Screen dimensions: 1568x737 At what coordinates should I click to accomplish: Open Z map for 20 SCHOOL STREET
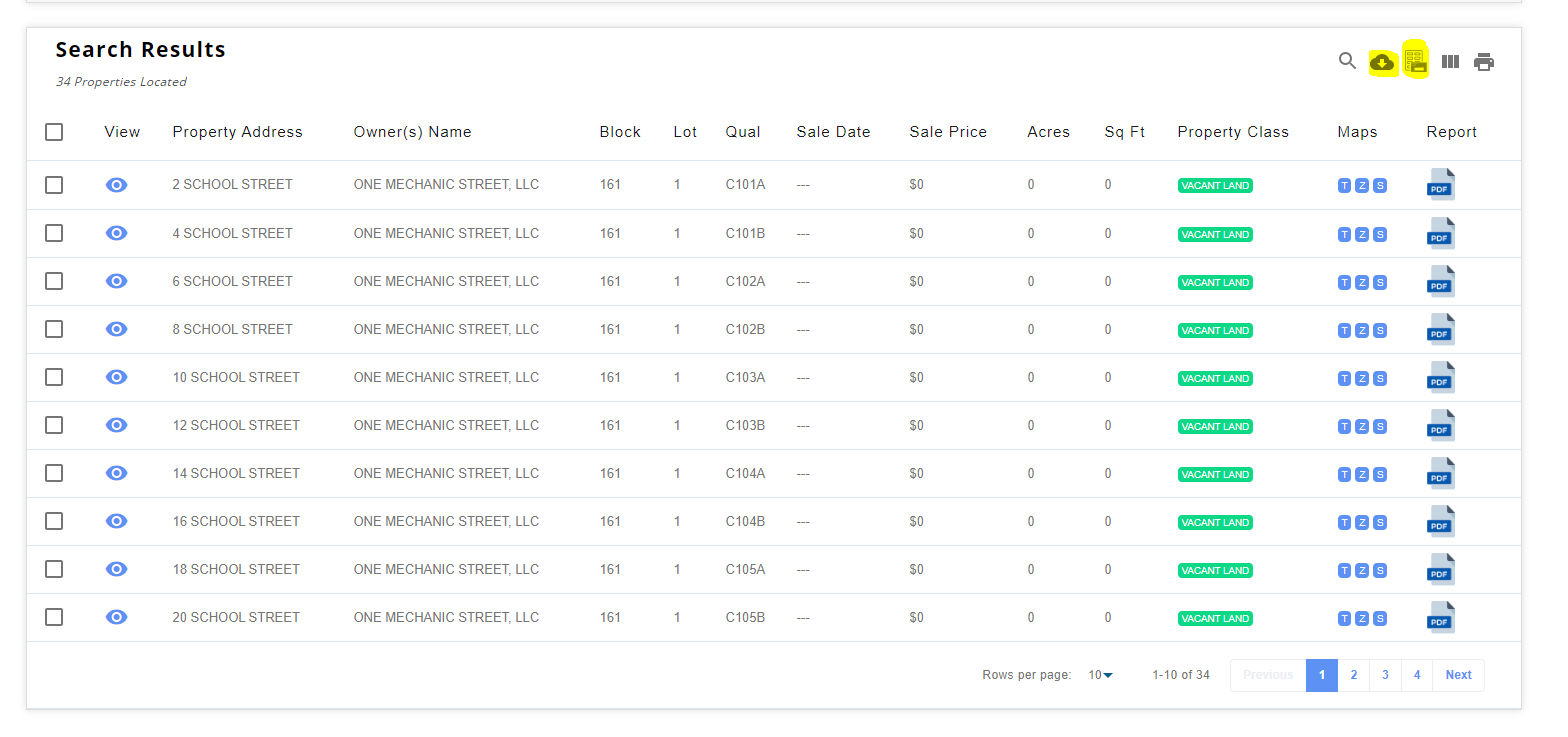1362,618
